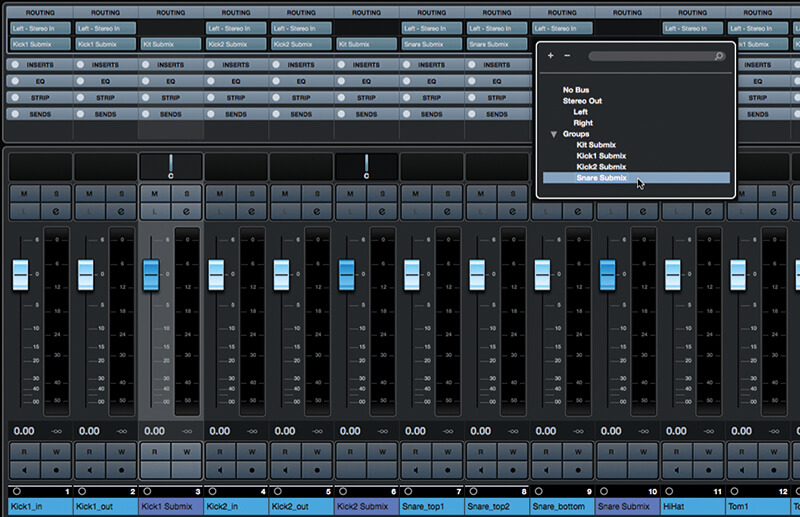Screen dimensions: 800x517
Task: Choose Kick1 Submix group in routing popup
Action: (601, 156)
